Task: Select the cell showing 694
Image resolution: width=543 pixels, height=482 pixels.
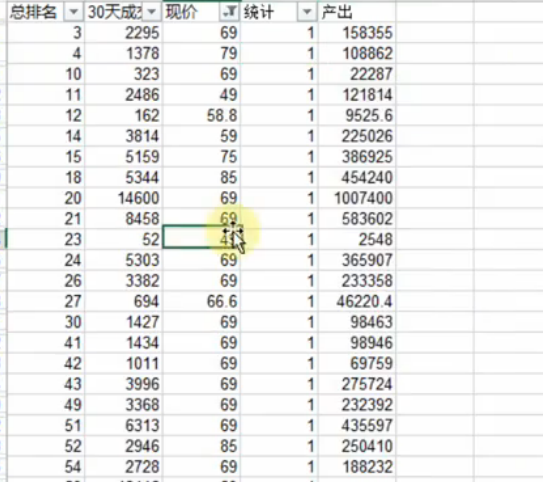Action: [x=123, y=302]
